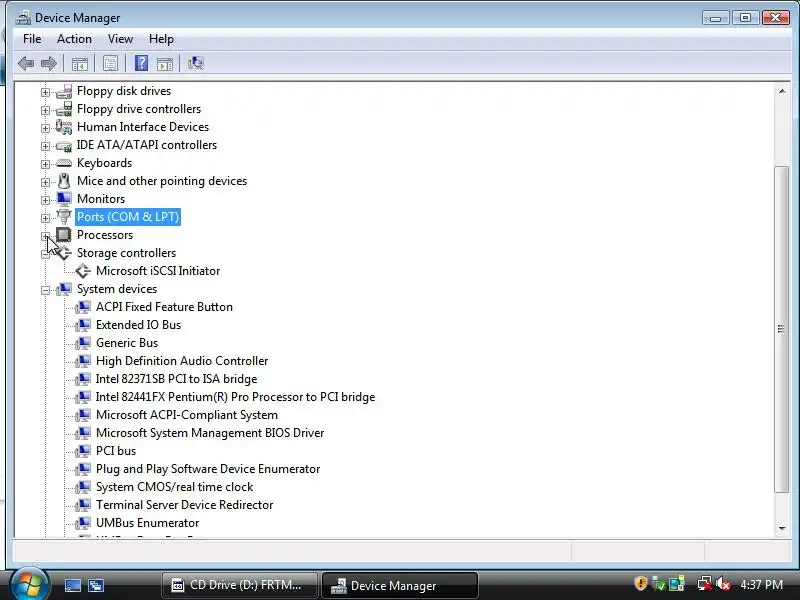The image size is (800, 600).
Task: Click the System devices category icon
Action: pos(64,289)
